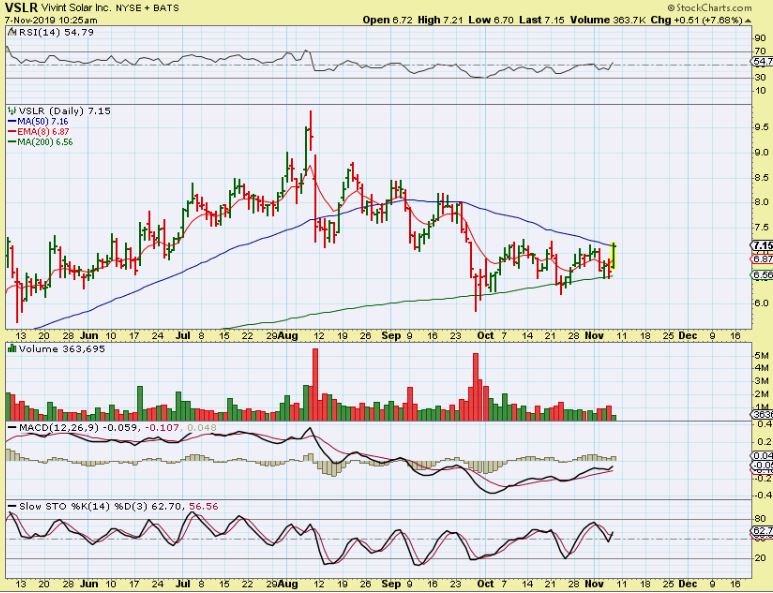Click the Volume 363.7K header value

tap(607, 20)
